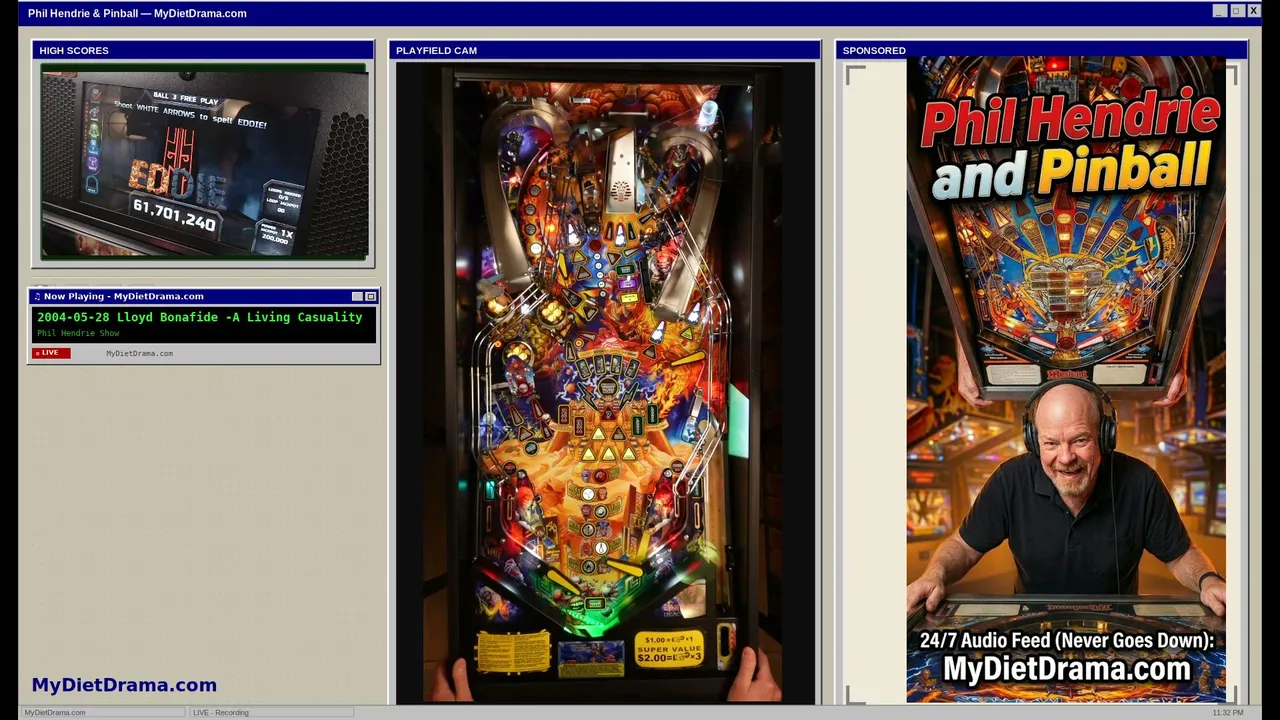
Task: Close the Phil Hendrie & Pinball window
Action: point(1253,11)
